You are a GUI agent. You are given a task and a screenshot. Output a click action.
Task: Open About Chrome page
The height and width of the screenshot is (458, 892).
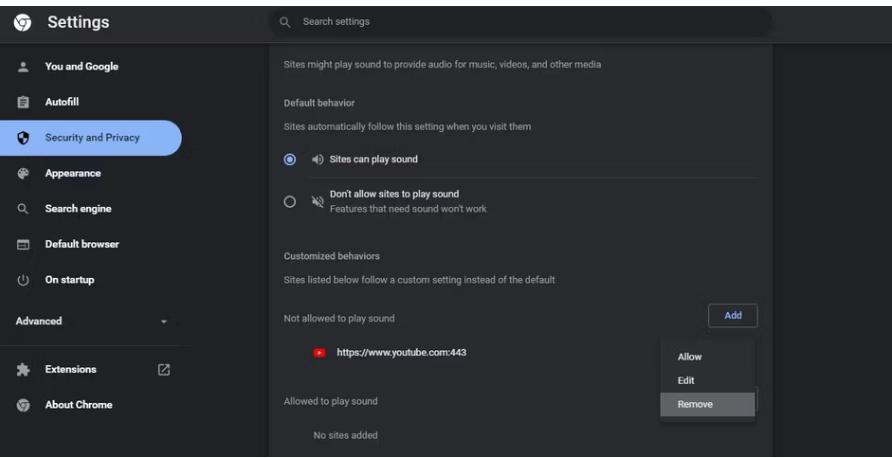coord(79,405)
